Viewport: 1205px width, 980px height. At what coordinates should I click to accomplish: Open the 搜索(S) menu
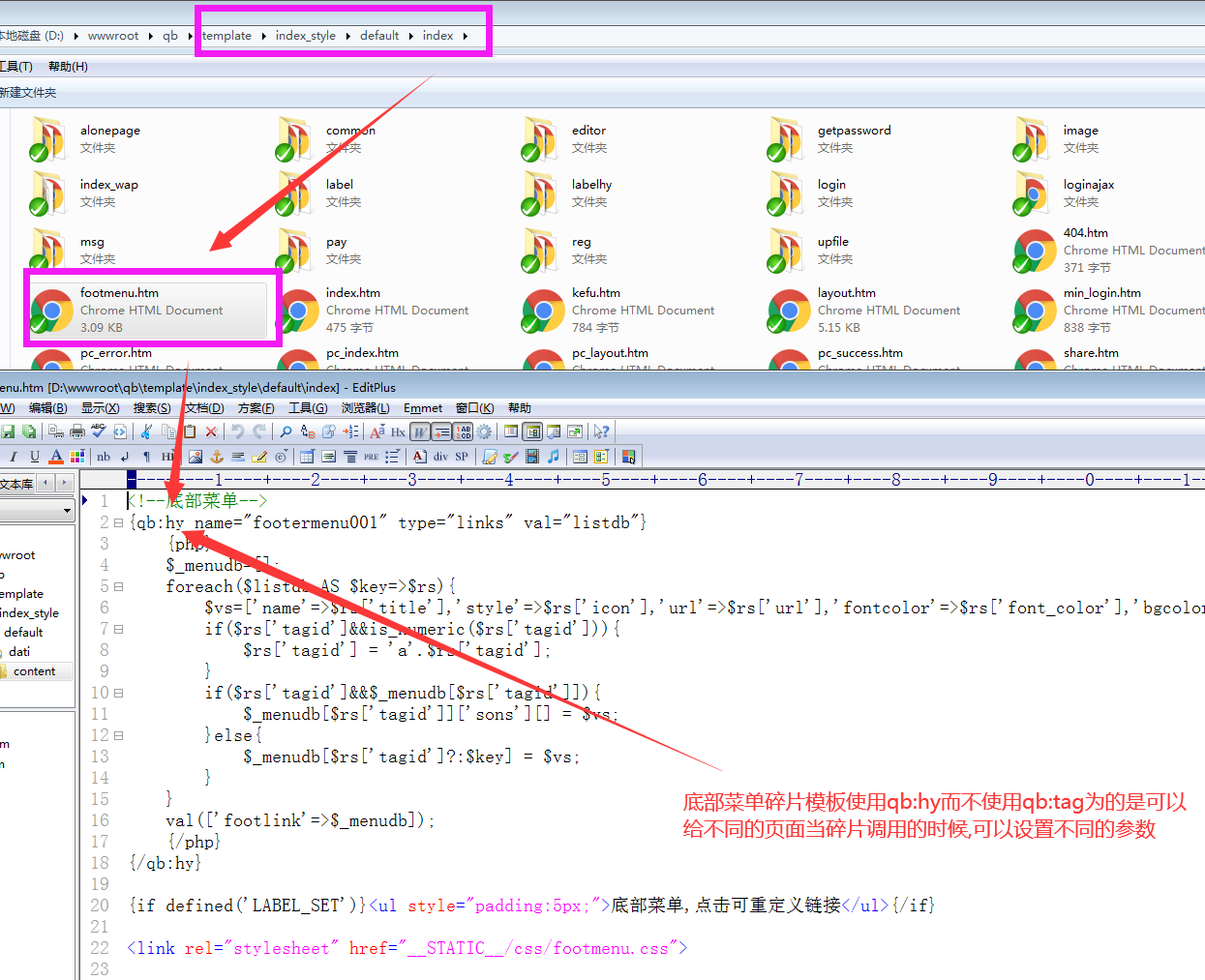(x=151, y=408)
